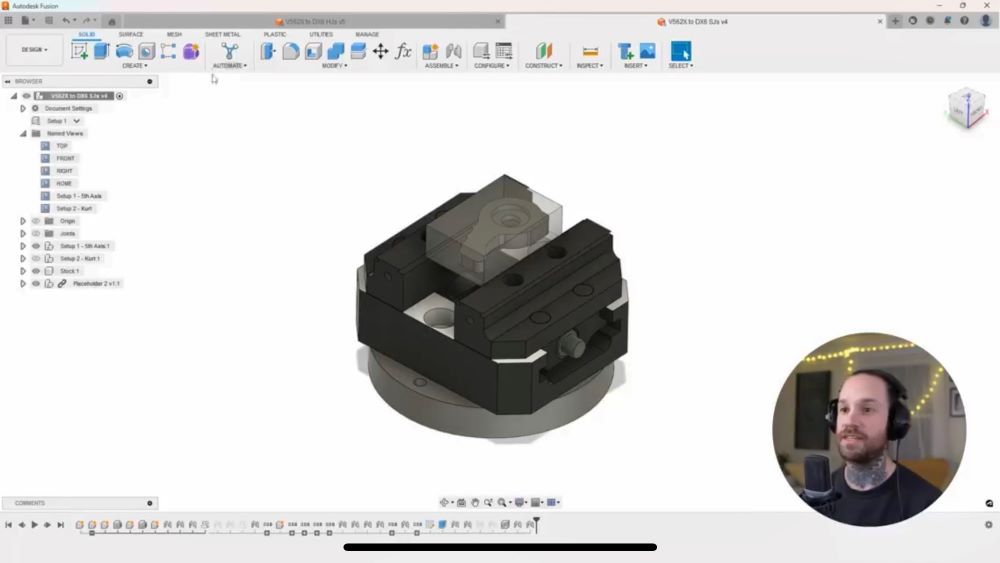Viewport: 1000px width, 563px height.
Task: Select the Fillet tool
Action: pyautogui.click(x=291, y=51)
